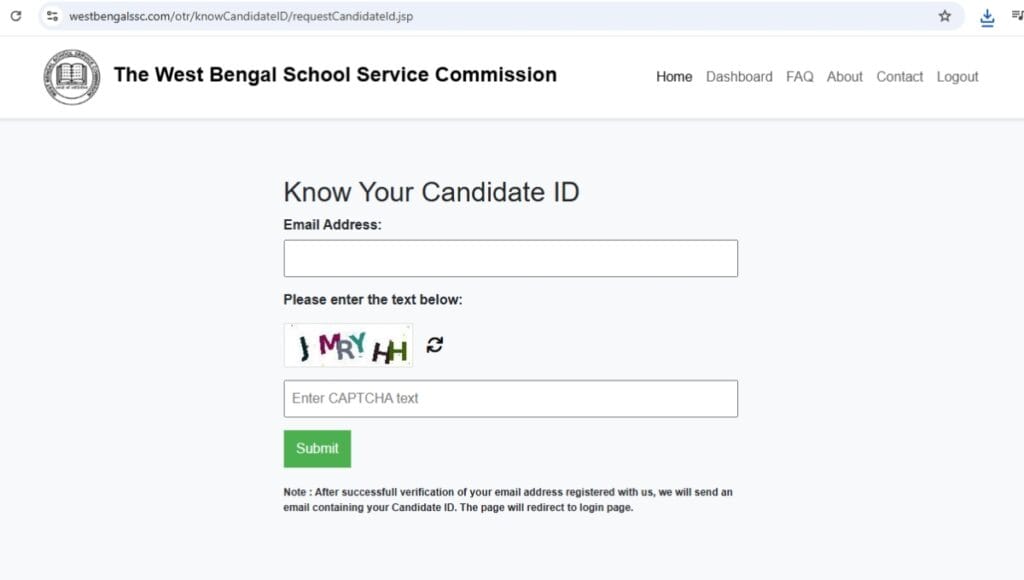Click the West Bengal SSC logo
Viewport: 1024px width, 580px height.
(70, 76)
